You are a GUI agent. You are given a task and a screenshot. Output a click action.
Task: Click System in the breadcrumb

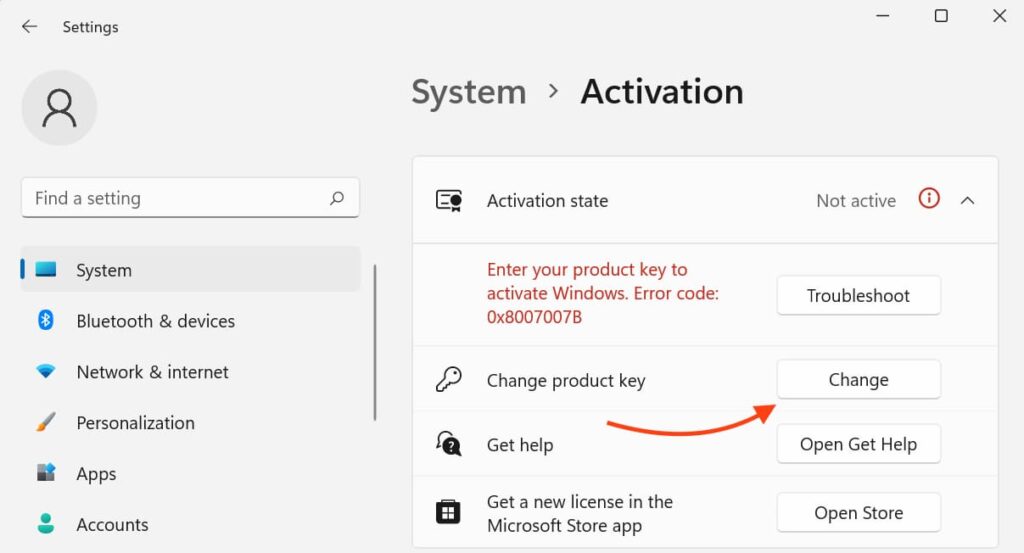[x=468, y=92]
